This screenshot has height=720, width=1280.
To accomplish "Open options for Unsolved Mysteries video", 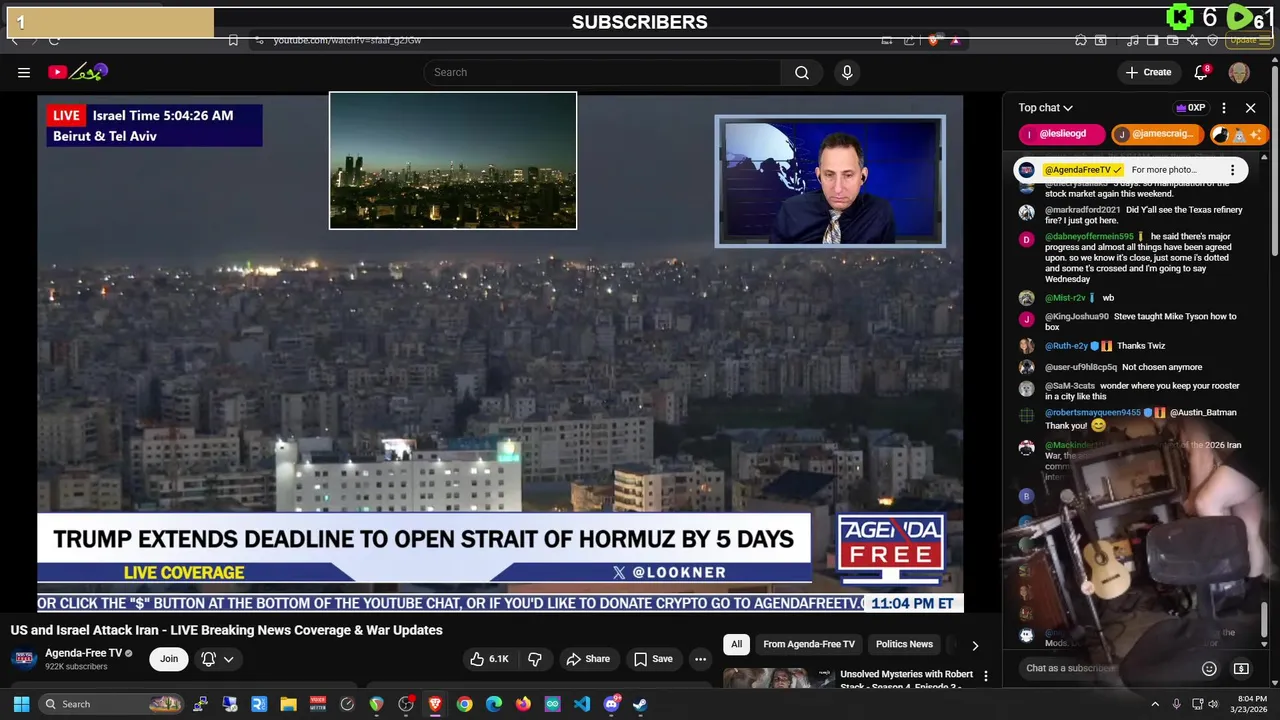I will tap(986, 676).
